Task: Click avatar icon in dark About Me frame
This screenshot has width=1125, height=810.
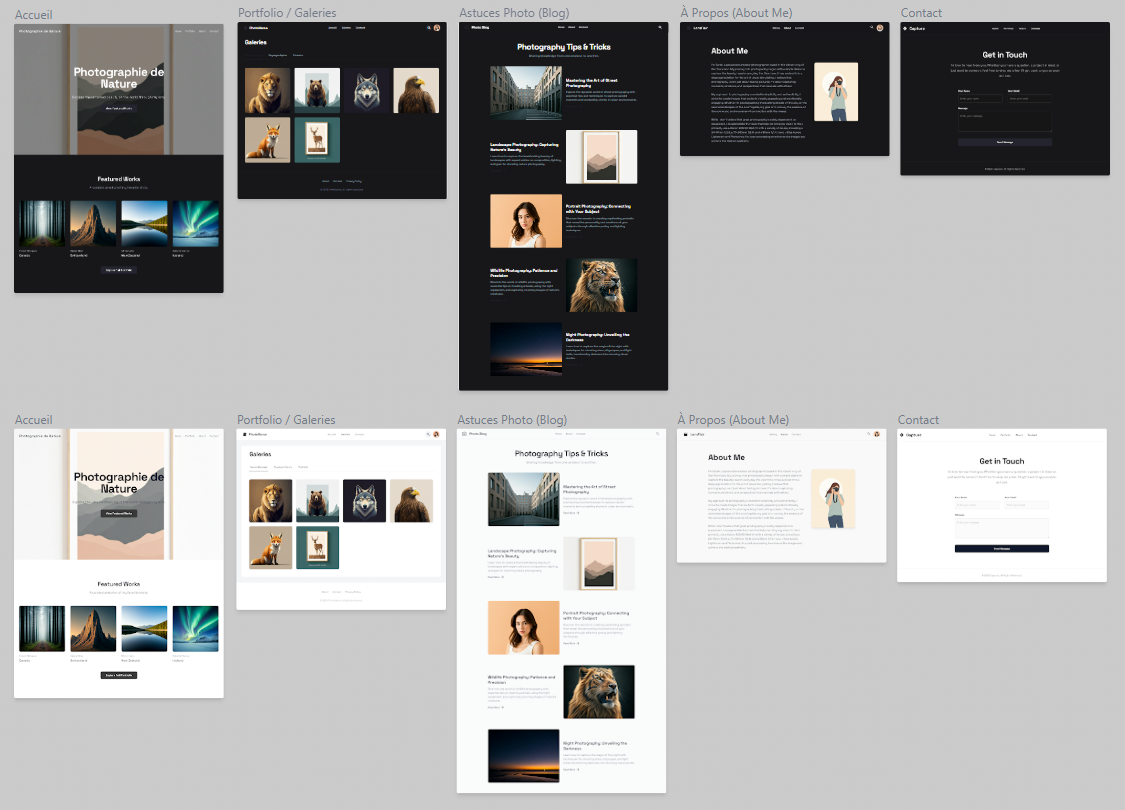Action: click(880, 28)
